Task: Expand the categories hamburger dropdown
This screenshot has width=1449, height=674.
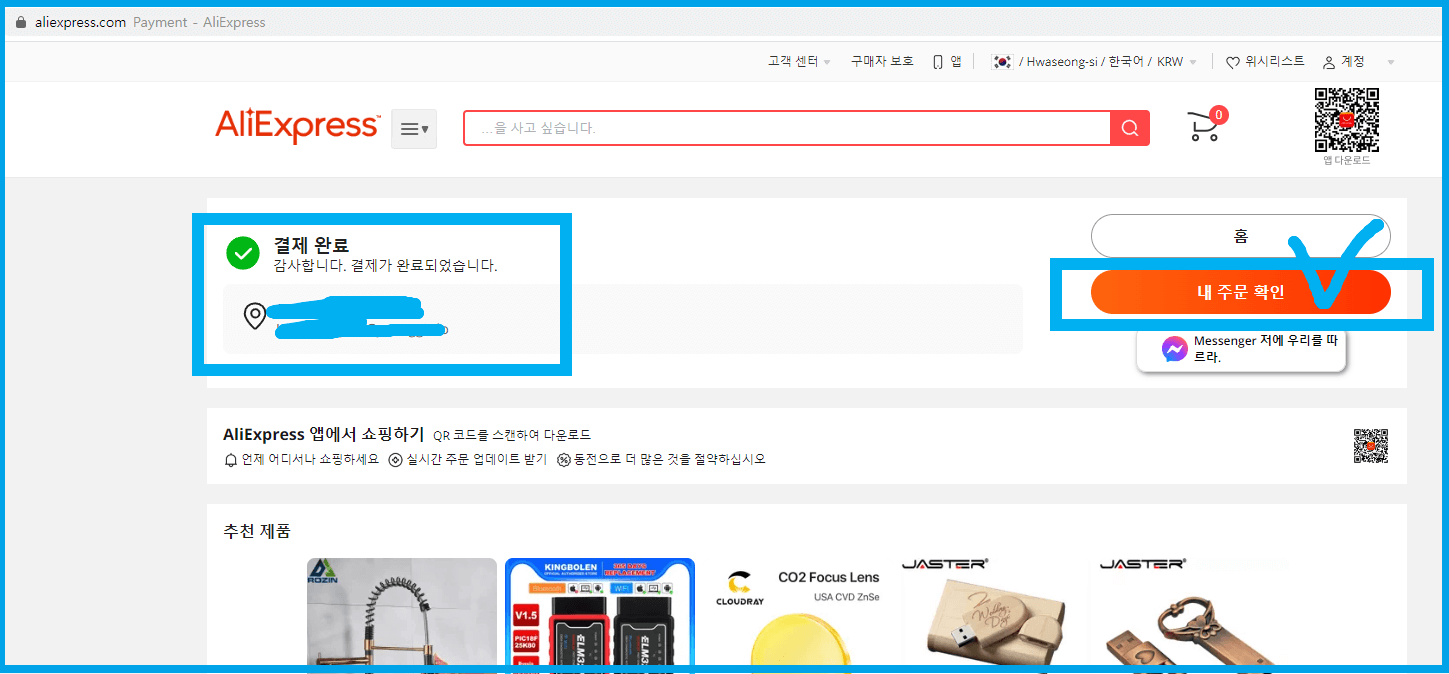Action: click(x=413, y=128)
